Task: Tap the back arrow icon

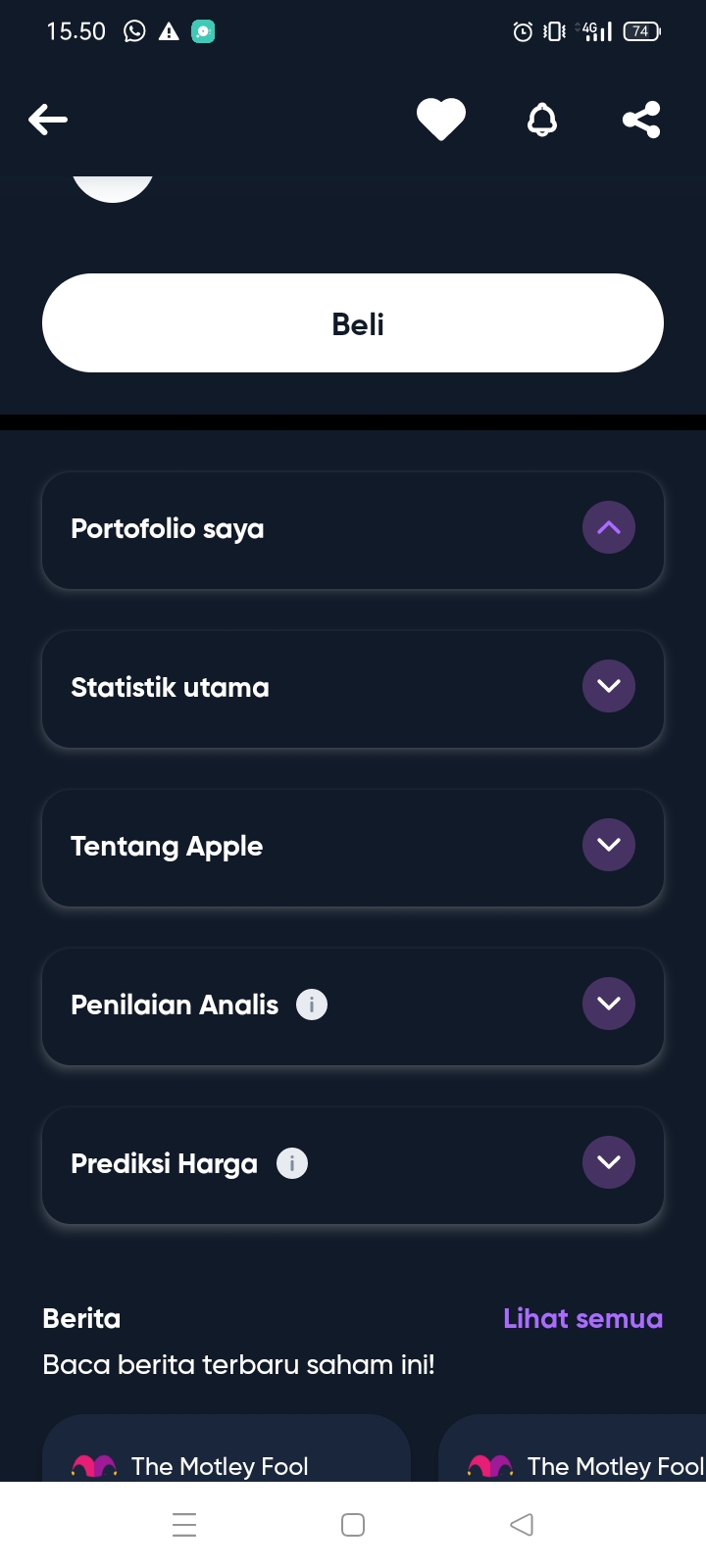Action: point(48,120)
